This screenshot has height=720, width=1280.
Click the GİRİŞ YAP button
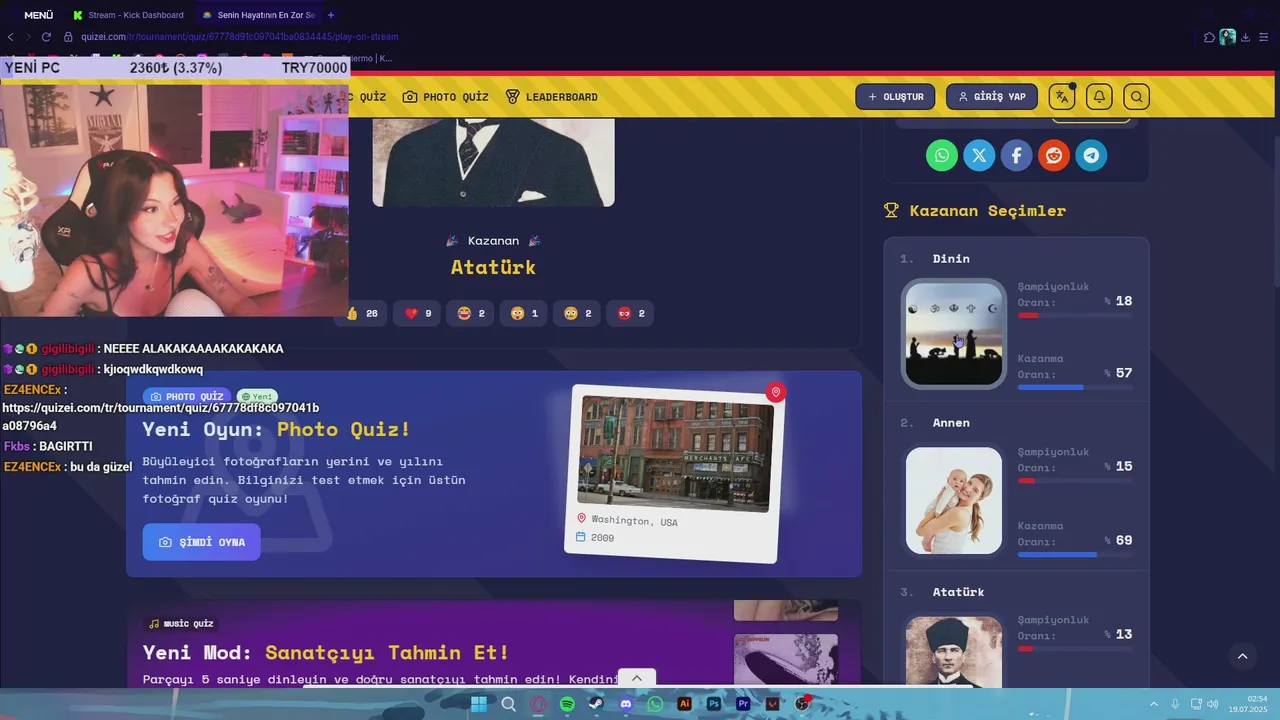(991, 97)
